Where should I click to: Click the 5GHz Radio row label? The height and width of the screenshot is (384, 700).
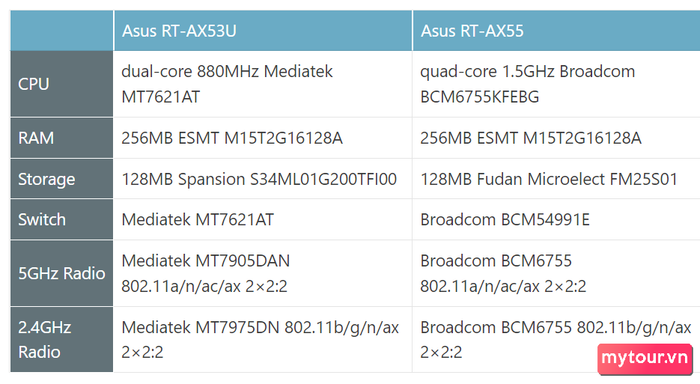point(62,273)
